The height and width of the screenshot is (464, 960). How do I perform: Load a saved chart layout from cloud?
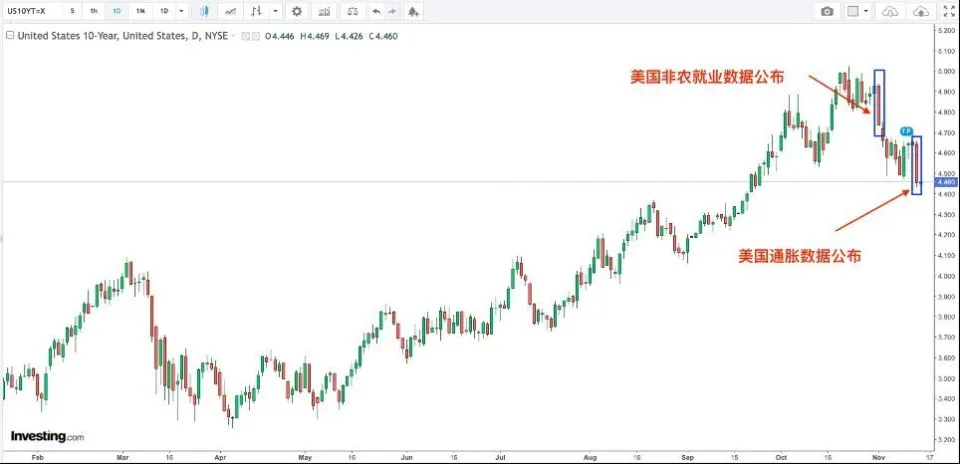pyautogui.click(x=889, y=11)
